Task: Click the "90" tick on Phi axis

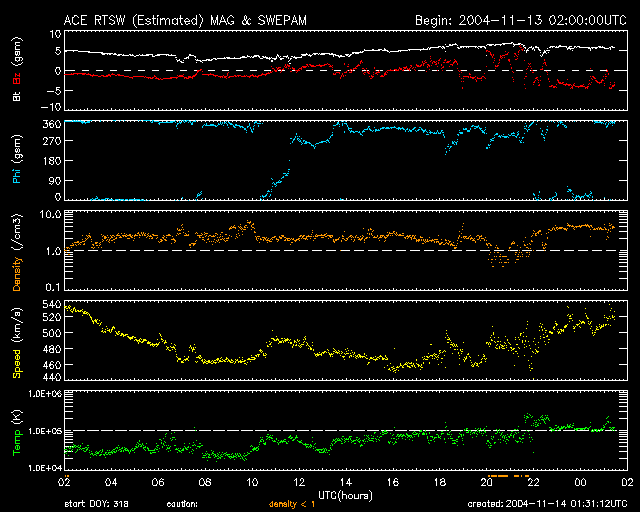Action: 55,180
